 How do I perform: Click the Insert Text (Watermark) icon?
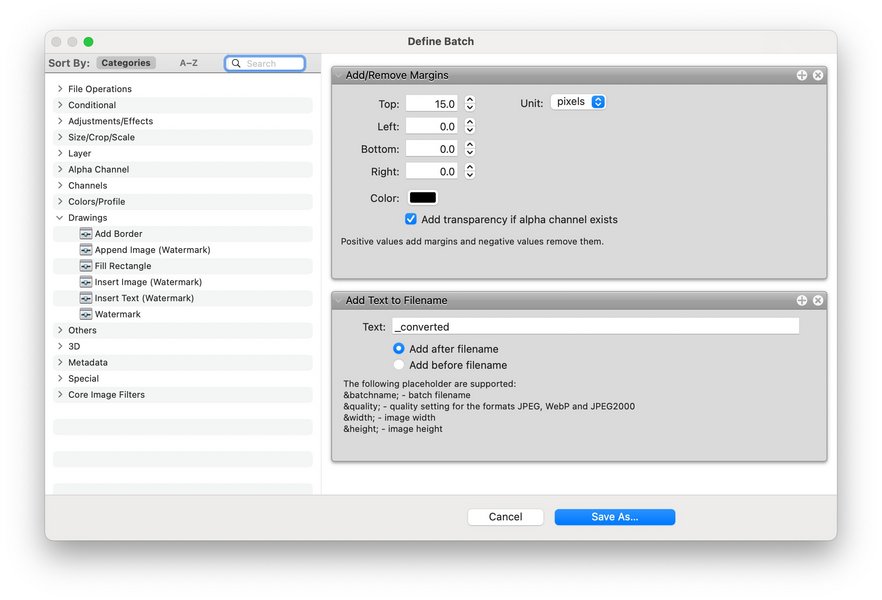(x=87, y=297)
